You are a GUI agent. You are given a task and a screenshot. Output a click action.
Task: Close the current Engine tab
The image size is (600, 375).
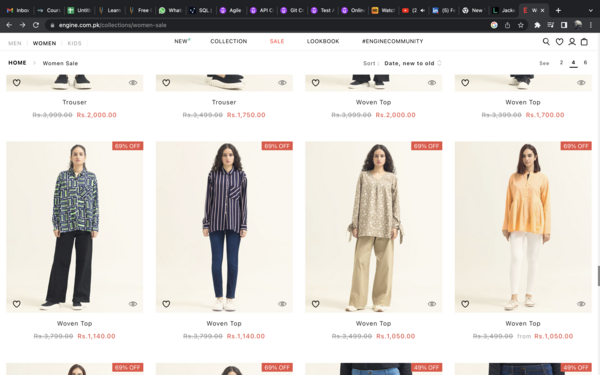click(x=542, y=10)
